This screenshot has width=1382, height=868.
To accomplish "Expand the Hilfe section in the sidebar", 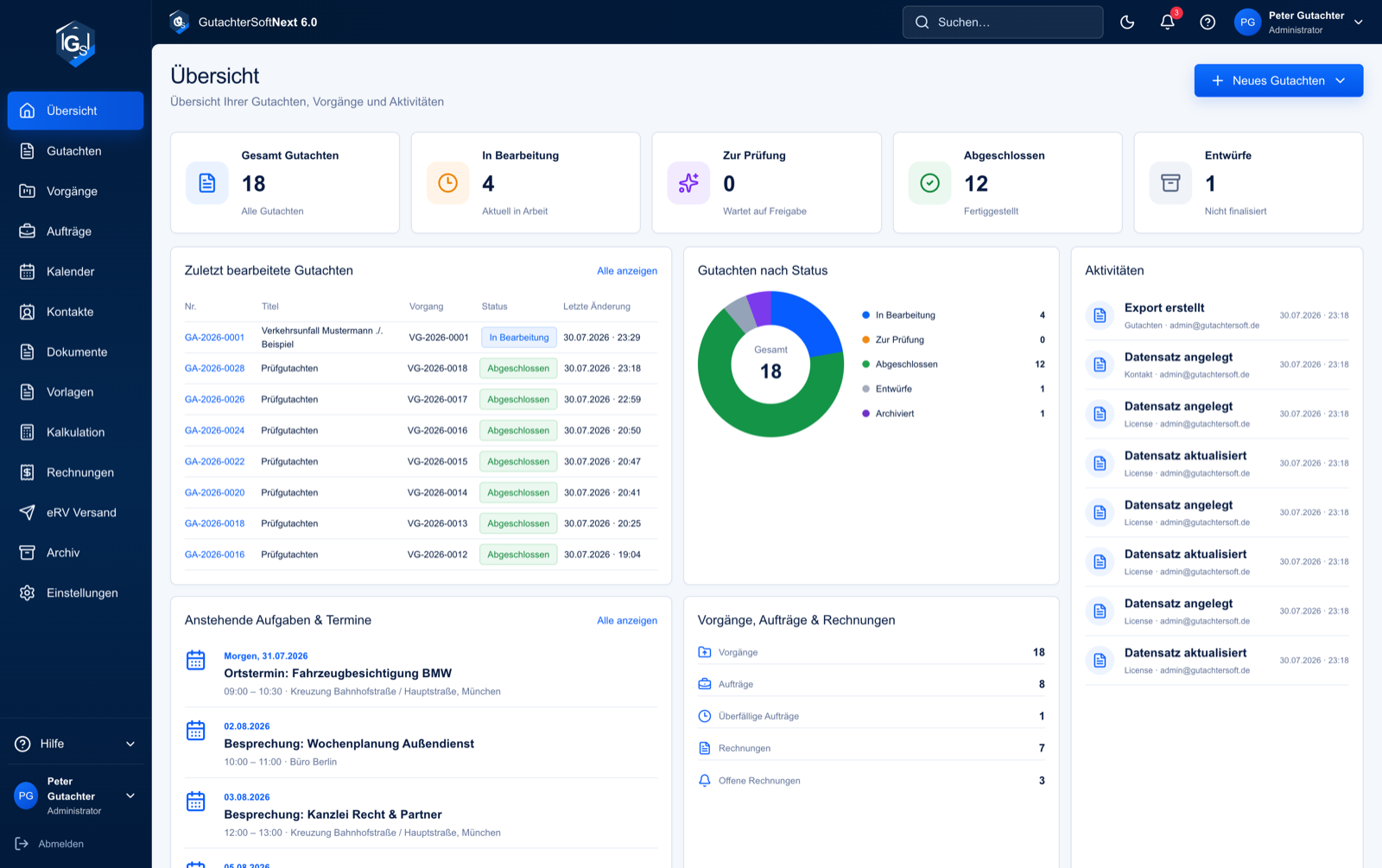I will tap(75, 744).
